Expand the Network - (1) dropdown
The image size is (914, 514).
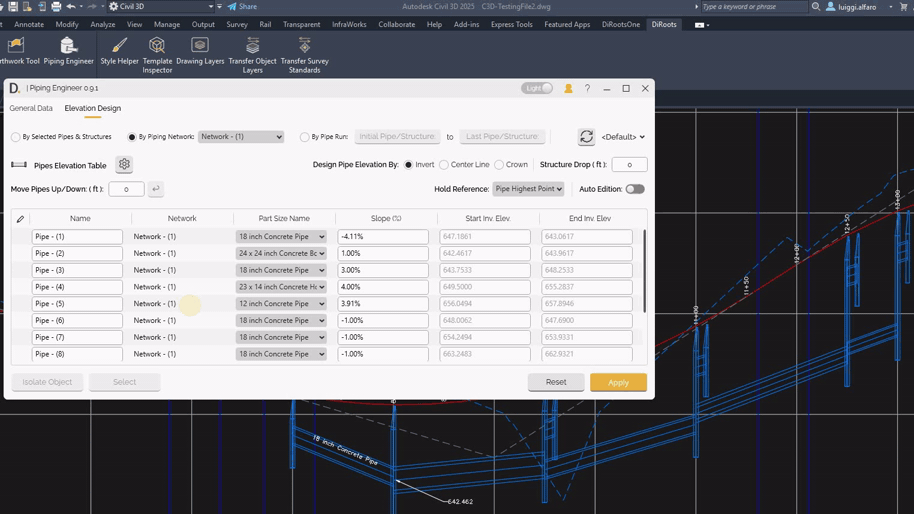coord(241,137)
